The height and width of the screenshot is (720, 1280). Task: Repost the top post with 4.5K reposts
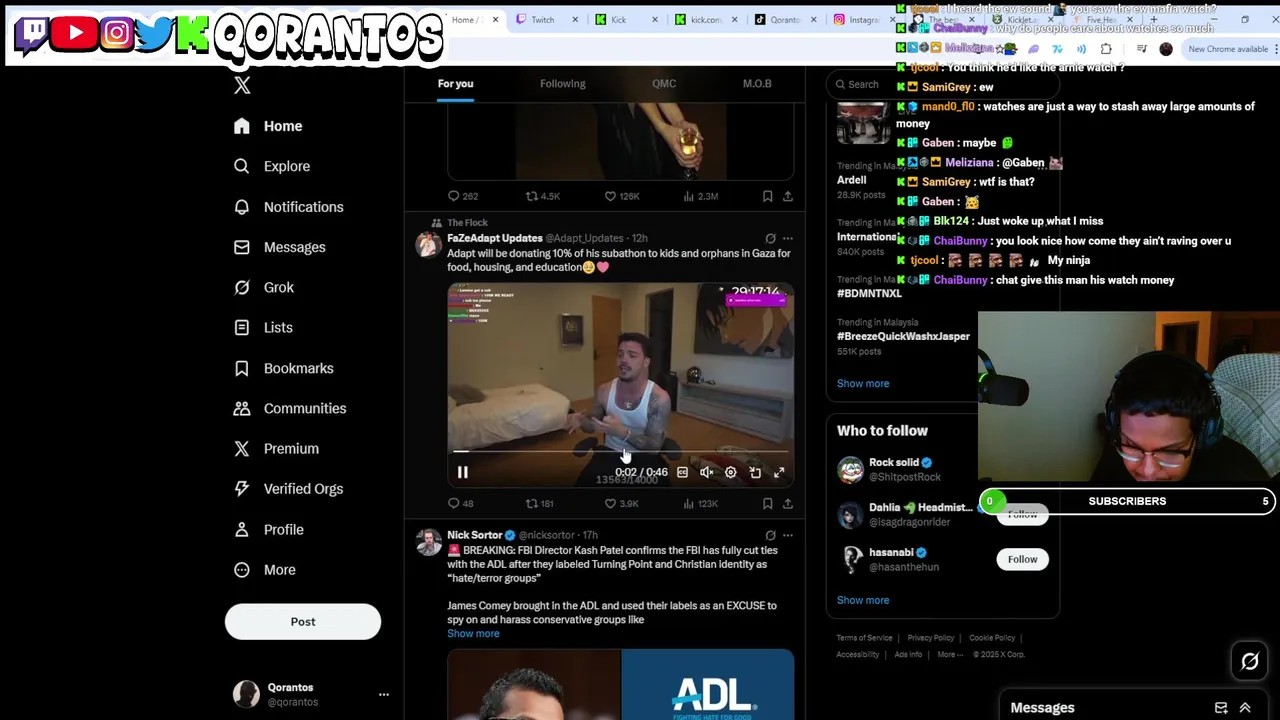click(x=543, y=196)
